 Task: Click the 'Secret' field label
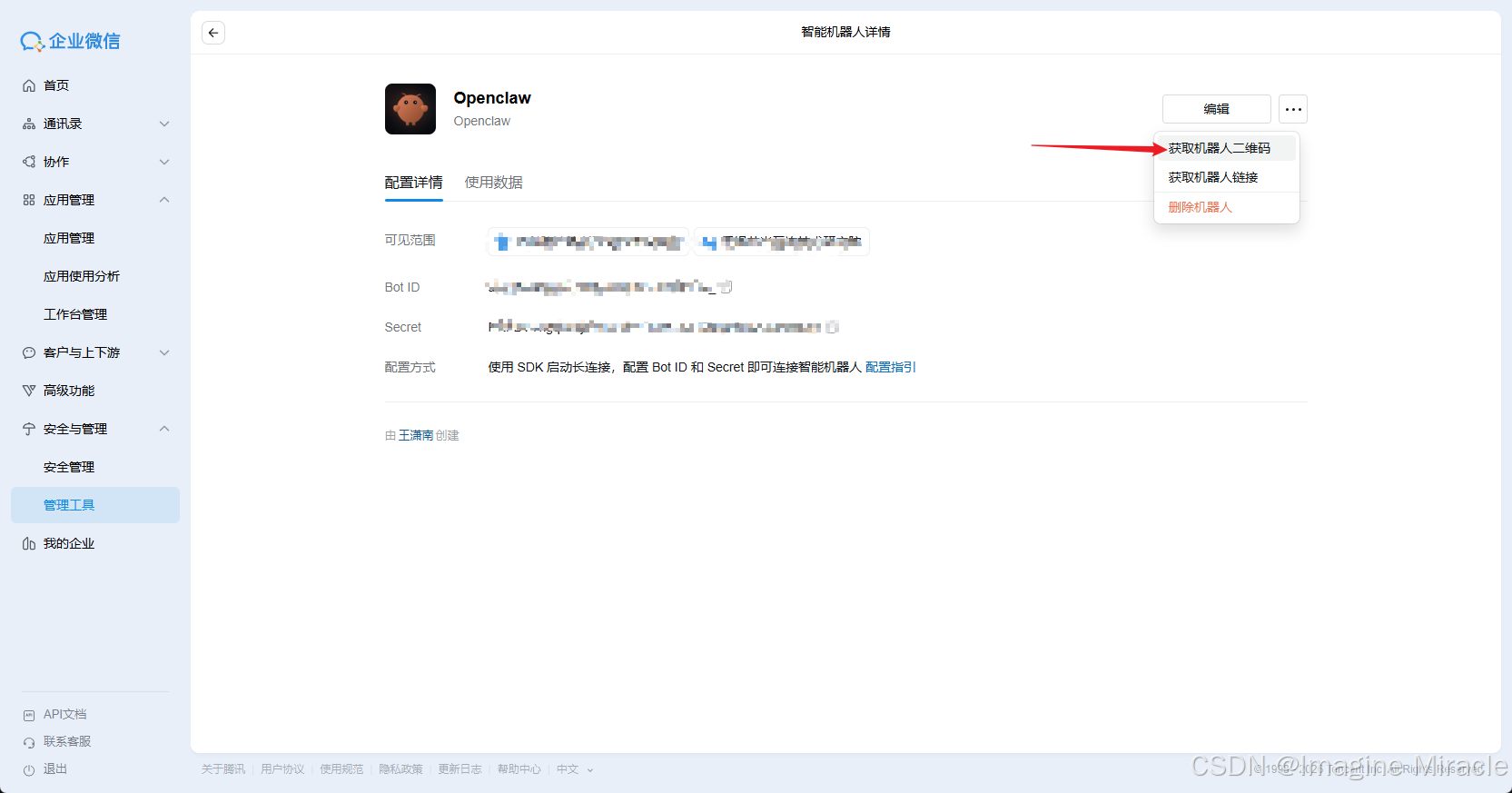(x=403, y=327)
